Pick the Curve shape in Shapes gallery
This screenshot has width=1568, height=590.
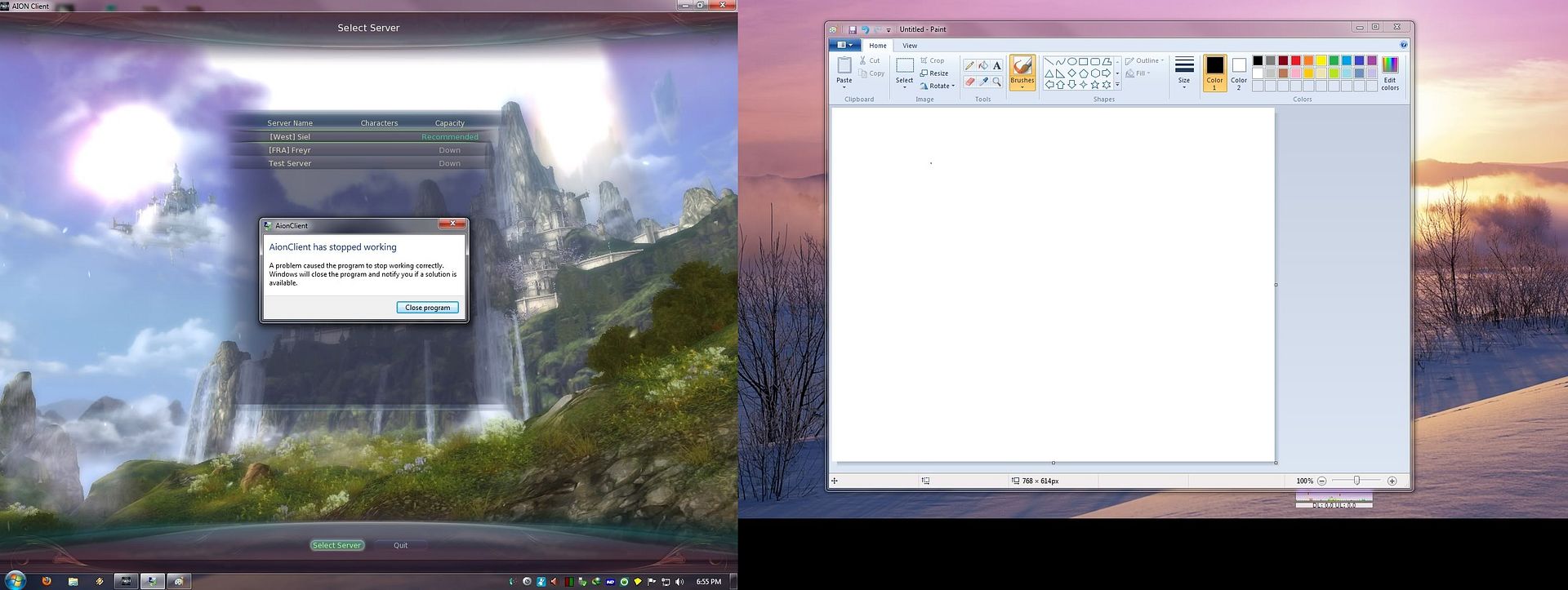(x=1060, y=61)
